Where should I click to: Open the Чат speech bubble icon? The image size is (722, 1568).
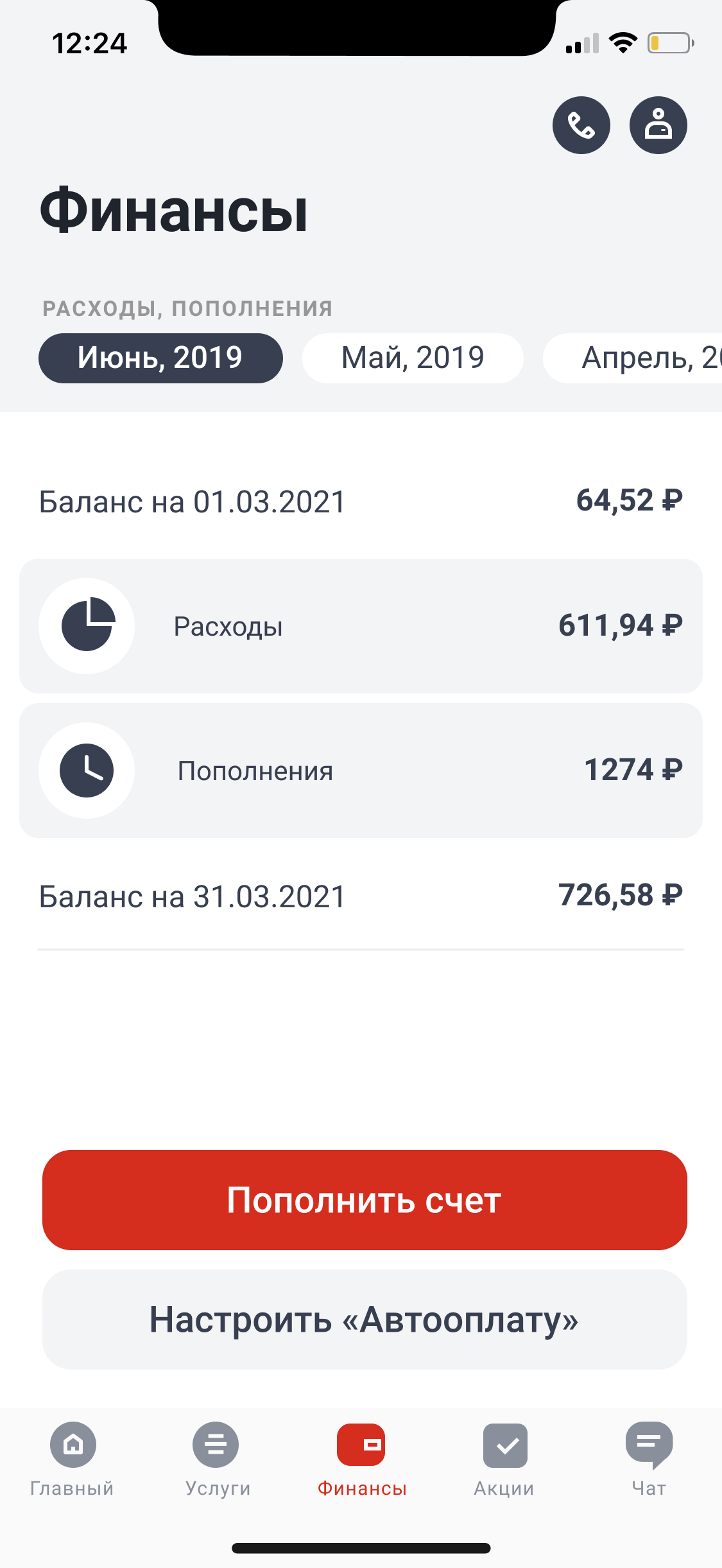[x=649, y=1445]
